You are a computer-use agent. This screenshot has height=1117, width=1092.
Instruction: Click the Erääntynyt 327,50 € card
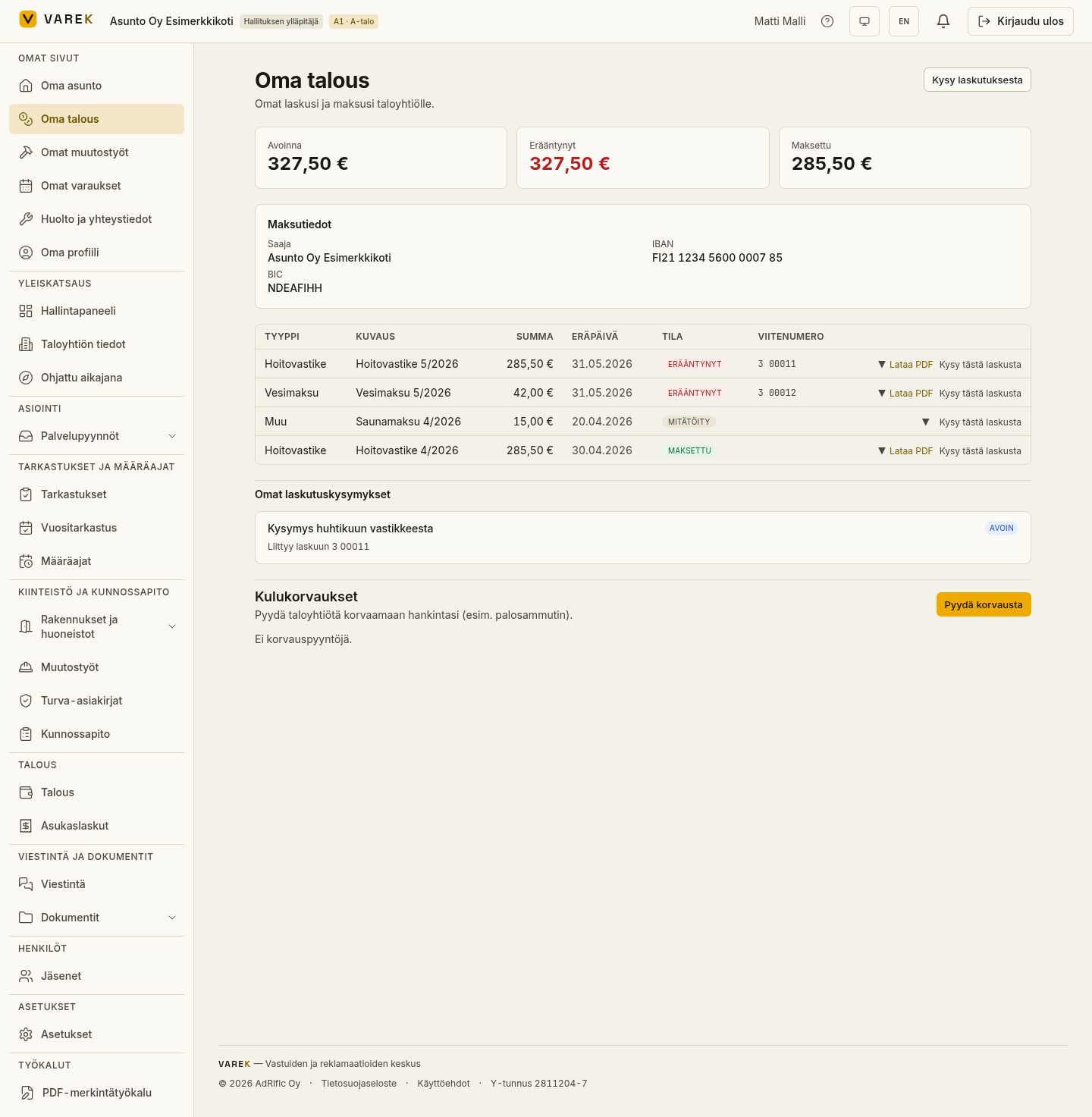pos(643,158)
